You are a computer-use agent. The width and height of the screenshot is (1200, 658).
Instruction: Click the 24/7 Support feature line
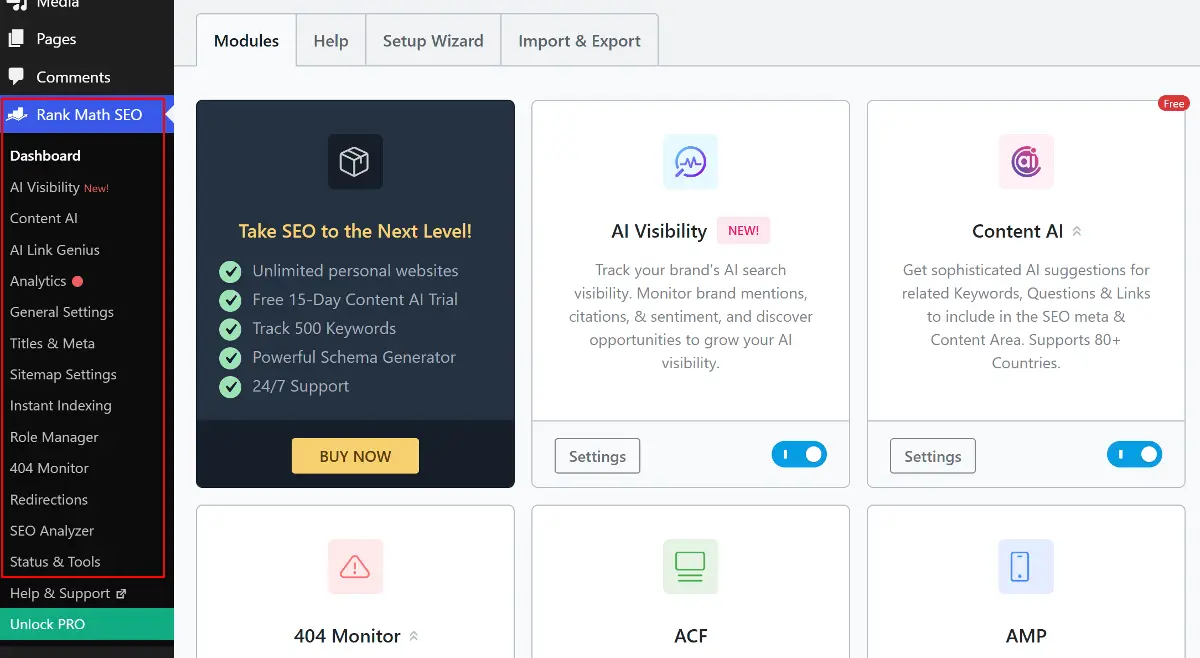click(301, 387)
